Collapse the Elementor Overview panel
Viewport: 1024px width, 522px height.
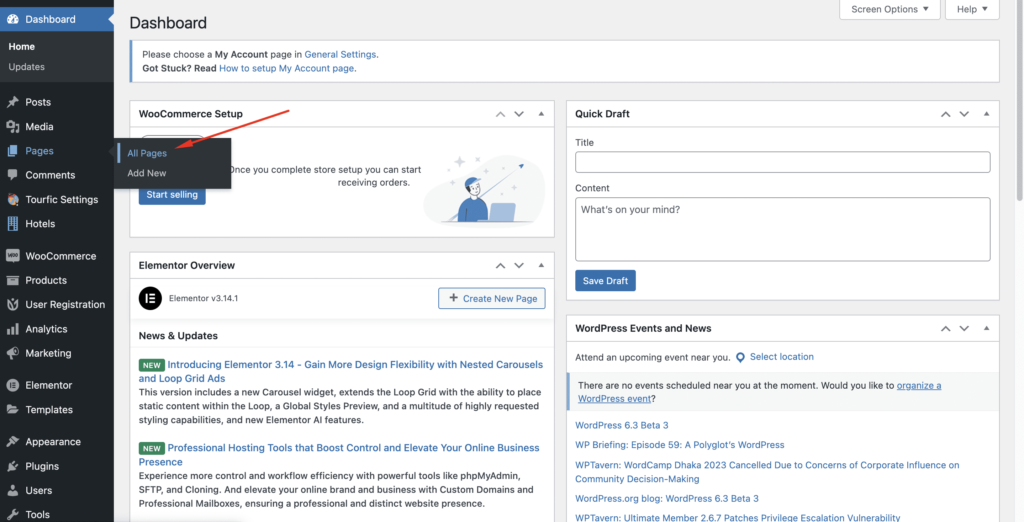(541, 266)
